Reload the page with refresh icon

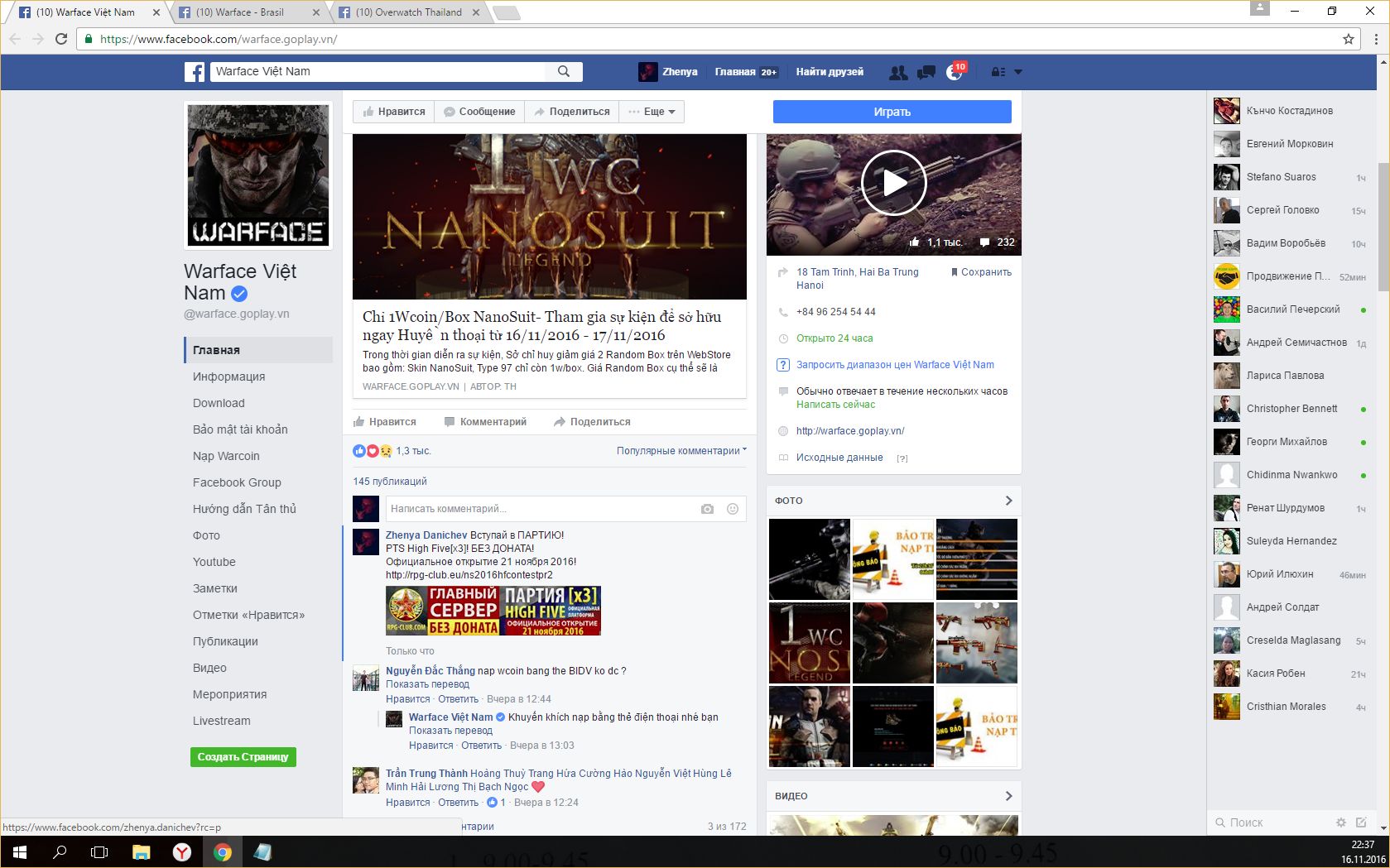click(x=60, y=39)
